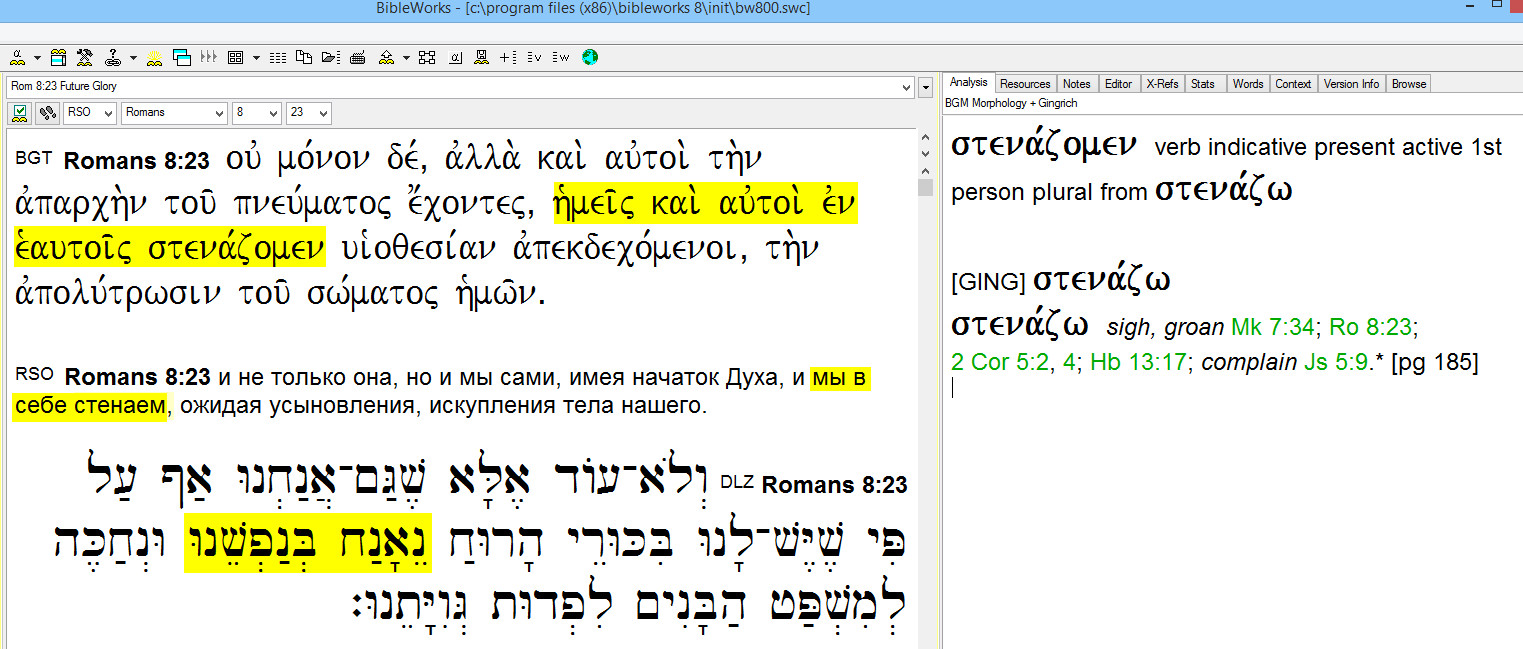The image size is (1523, 649).
Task: Open the 2 Cor 5:2 reference link
Action: (x=999, y=362)
